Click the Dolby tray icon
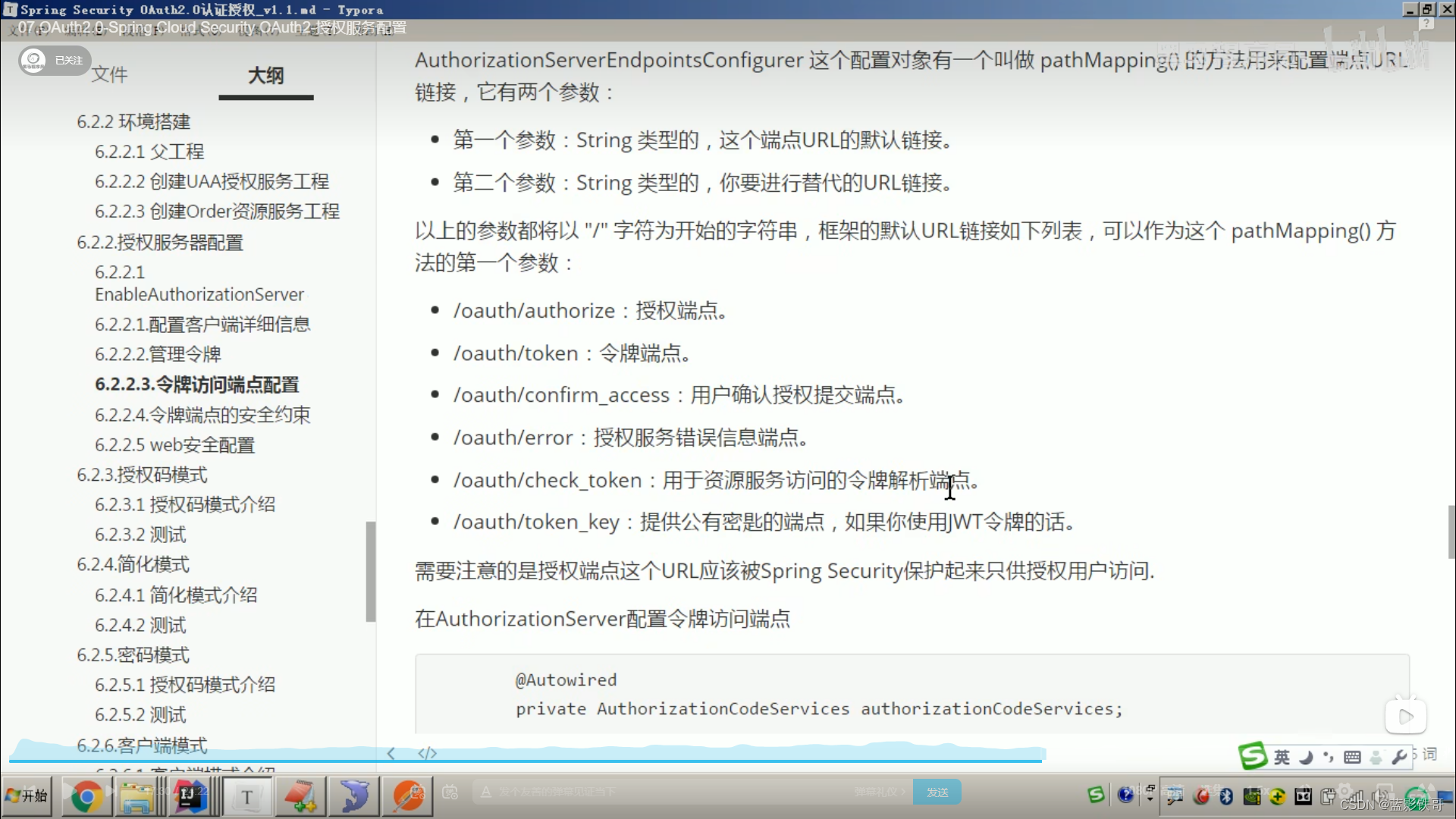The image size is (1456, 819). click(1303, 796)
